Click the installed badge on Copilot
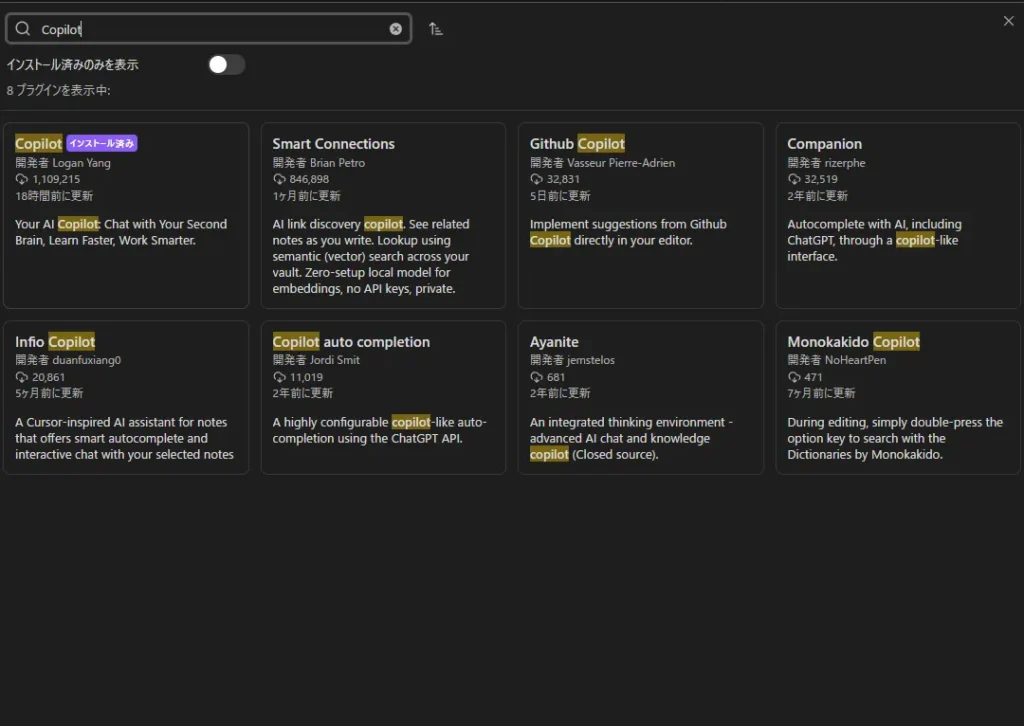Viewport: 1024px width, 726px height. [x=102, y=144]
